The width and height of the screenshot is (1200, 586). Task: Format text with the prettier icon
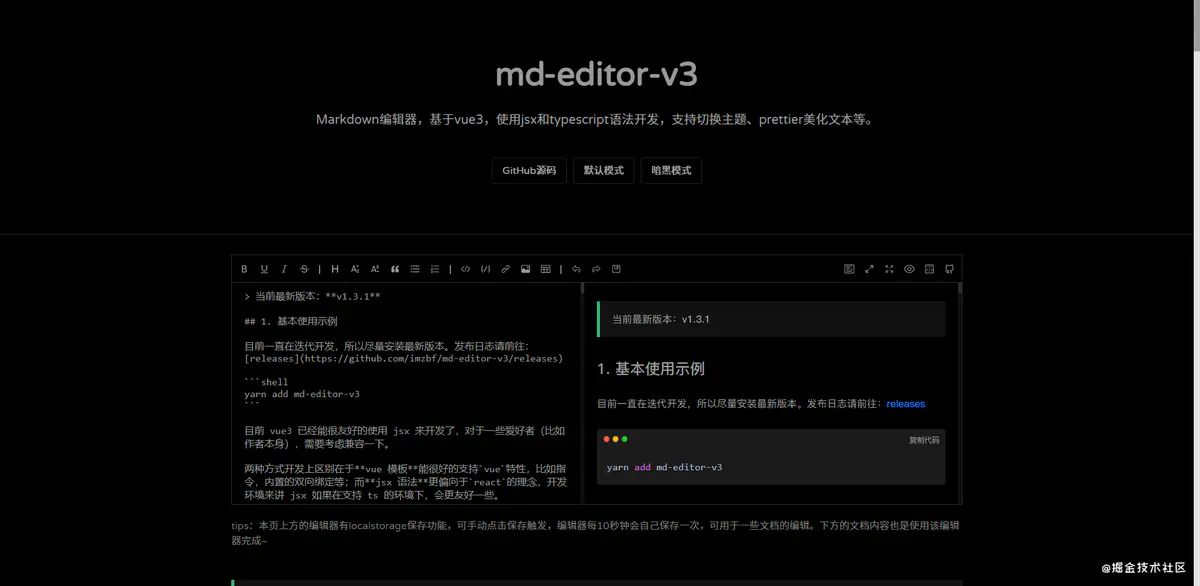(x=849, y=269)
